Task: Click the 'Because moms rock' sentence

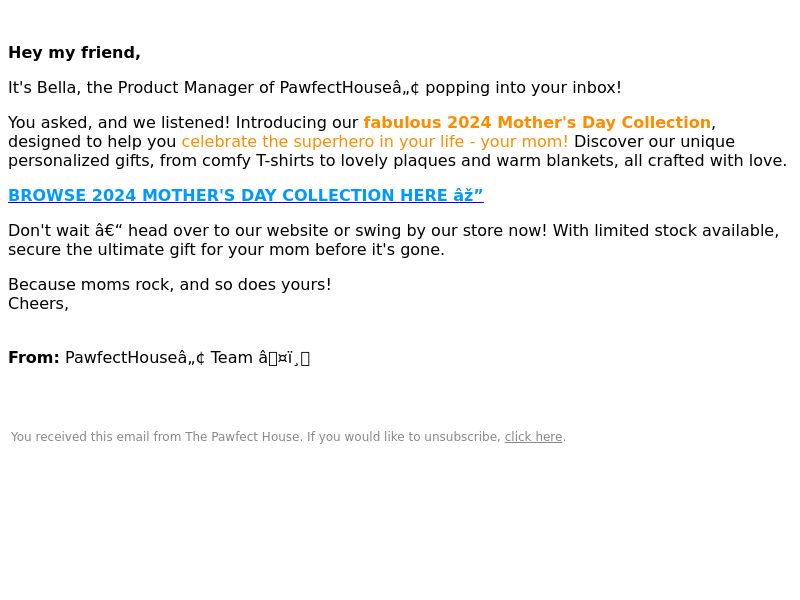Action: [169, 284]
